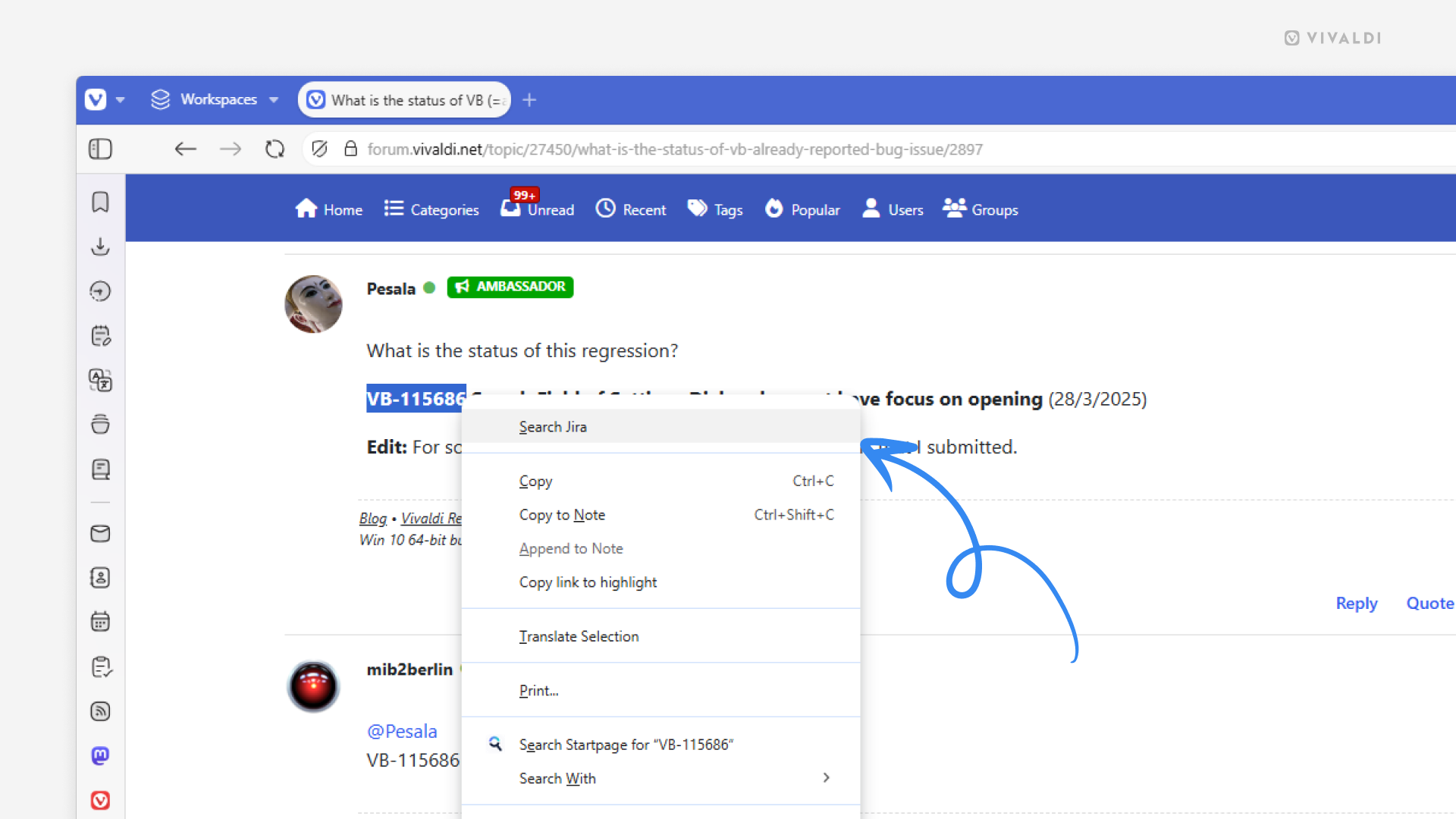The height and width of the screenshot is (819, 1456).
Task: Open Vivaldi web panel at bottom
Action: pos(100,800)
